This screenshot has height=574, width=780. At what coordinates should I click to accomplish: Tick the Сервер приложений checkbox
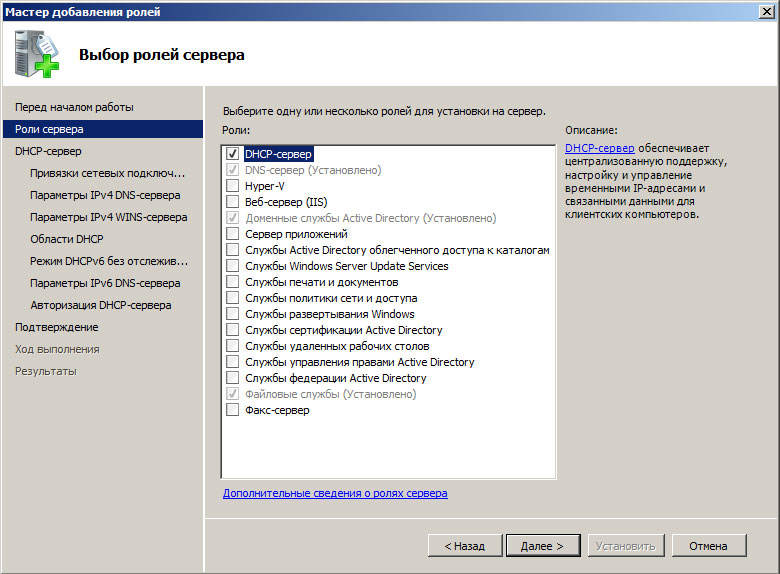click(232, 234)
